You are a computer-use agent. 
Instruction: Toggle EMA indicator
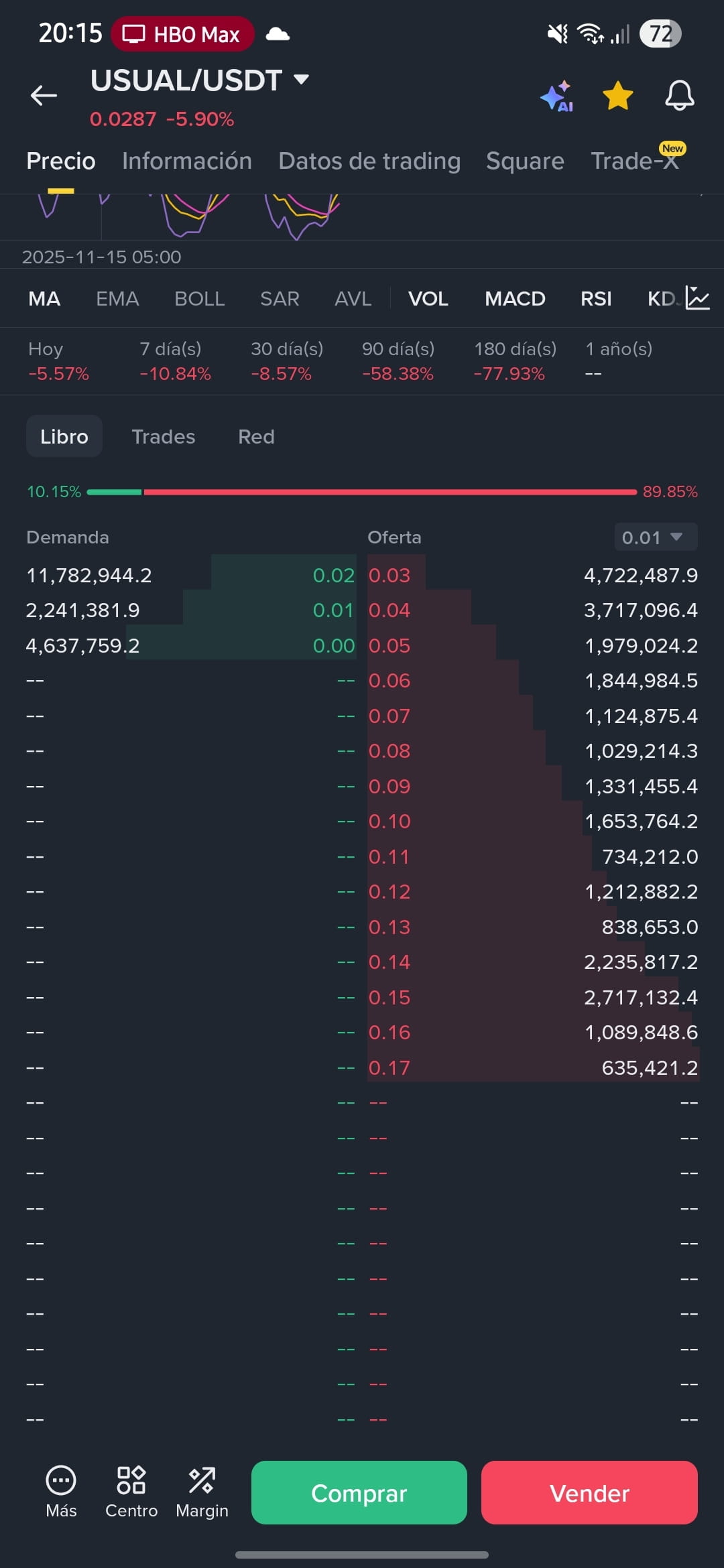click(117, 299)
